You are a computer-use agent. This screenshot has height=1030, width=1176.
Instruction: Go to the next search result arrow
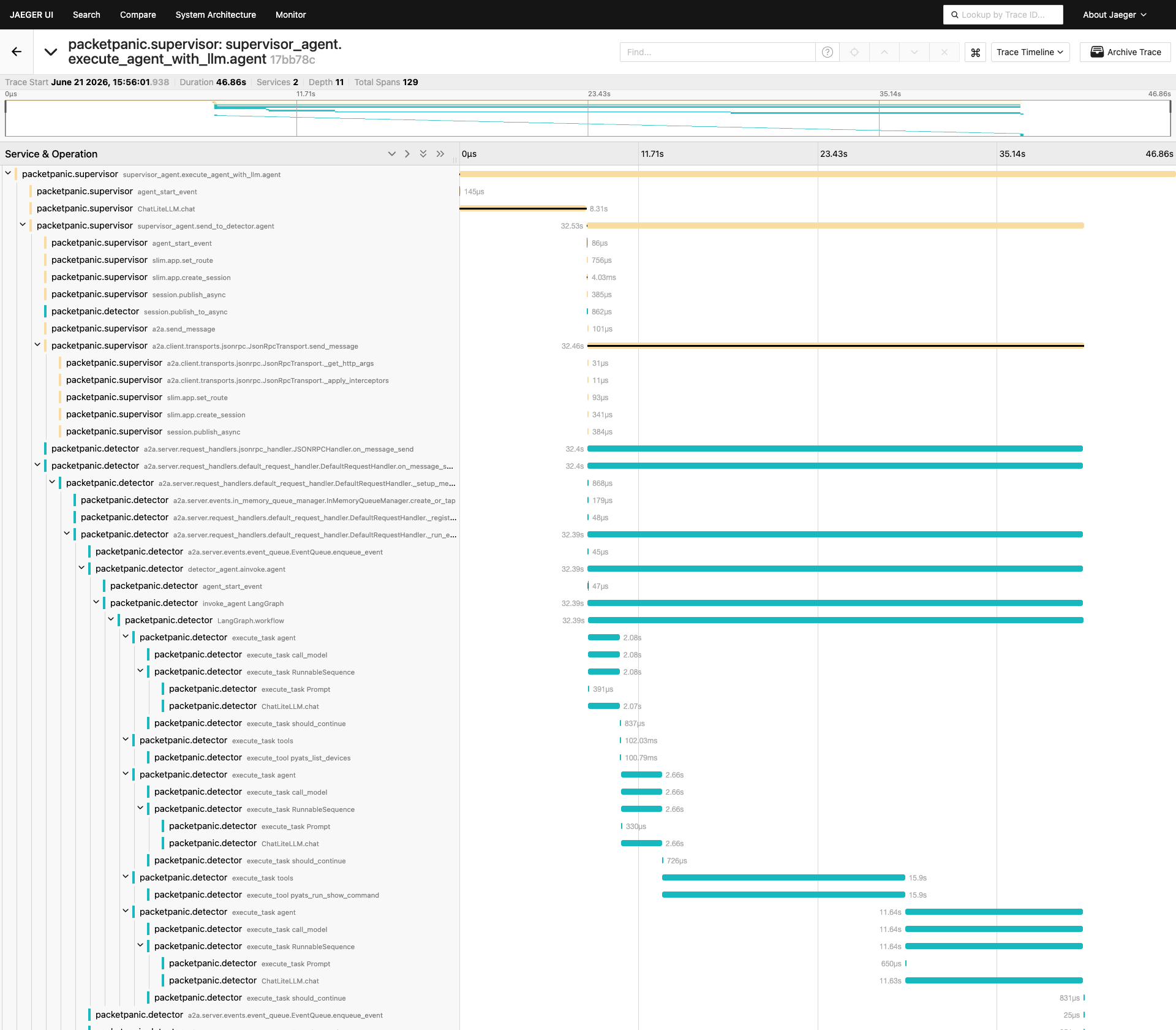click(x=914, y=52)
